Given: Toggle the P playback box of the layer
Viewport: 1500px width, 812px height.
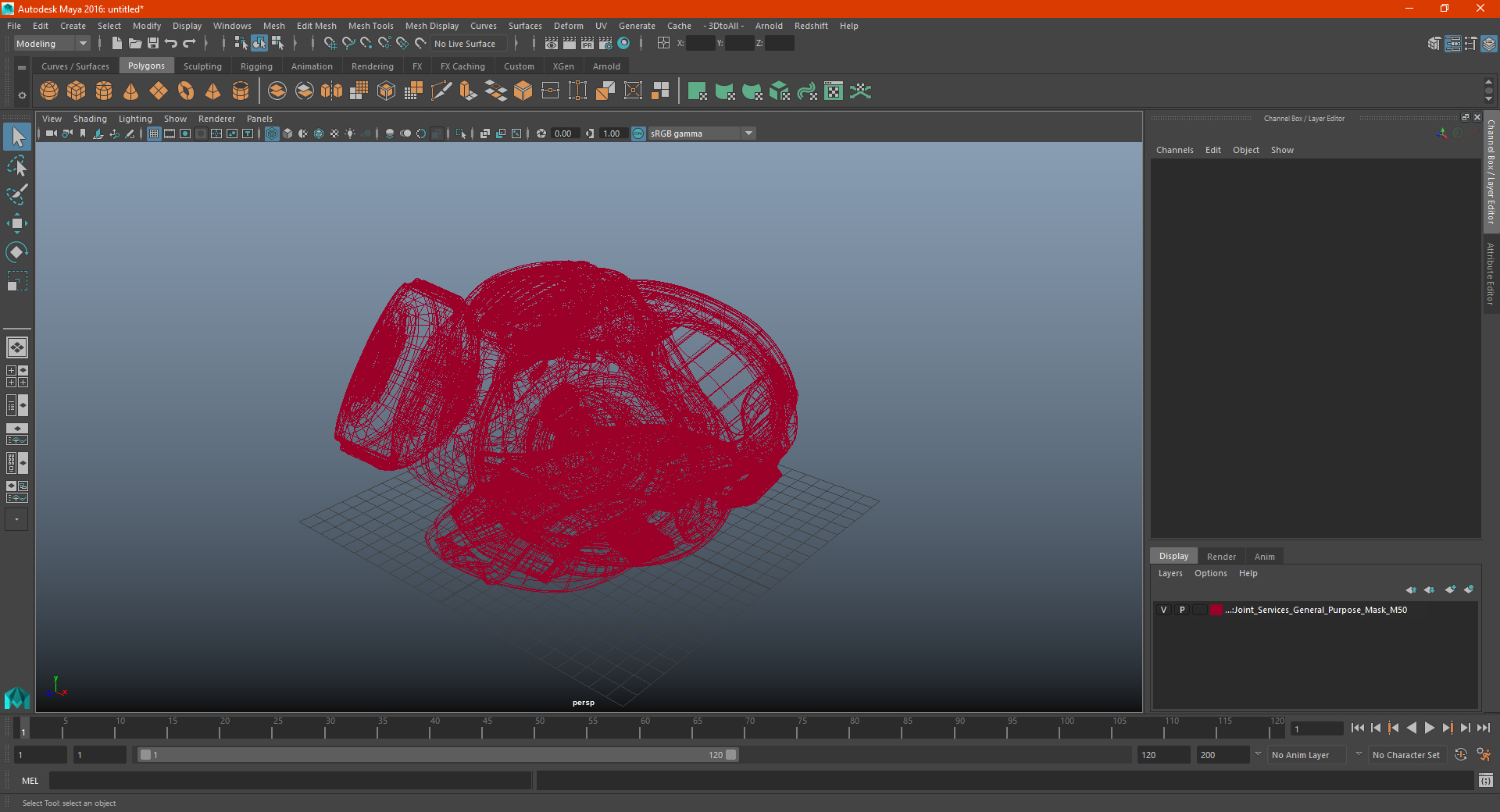Looking at the screenshot, I should point(1182,610).
